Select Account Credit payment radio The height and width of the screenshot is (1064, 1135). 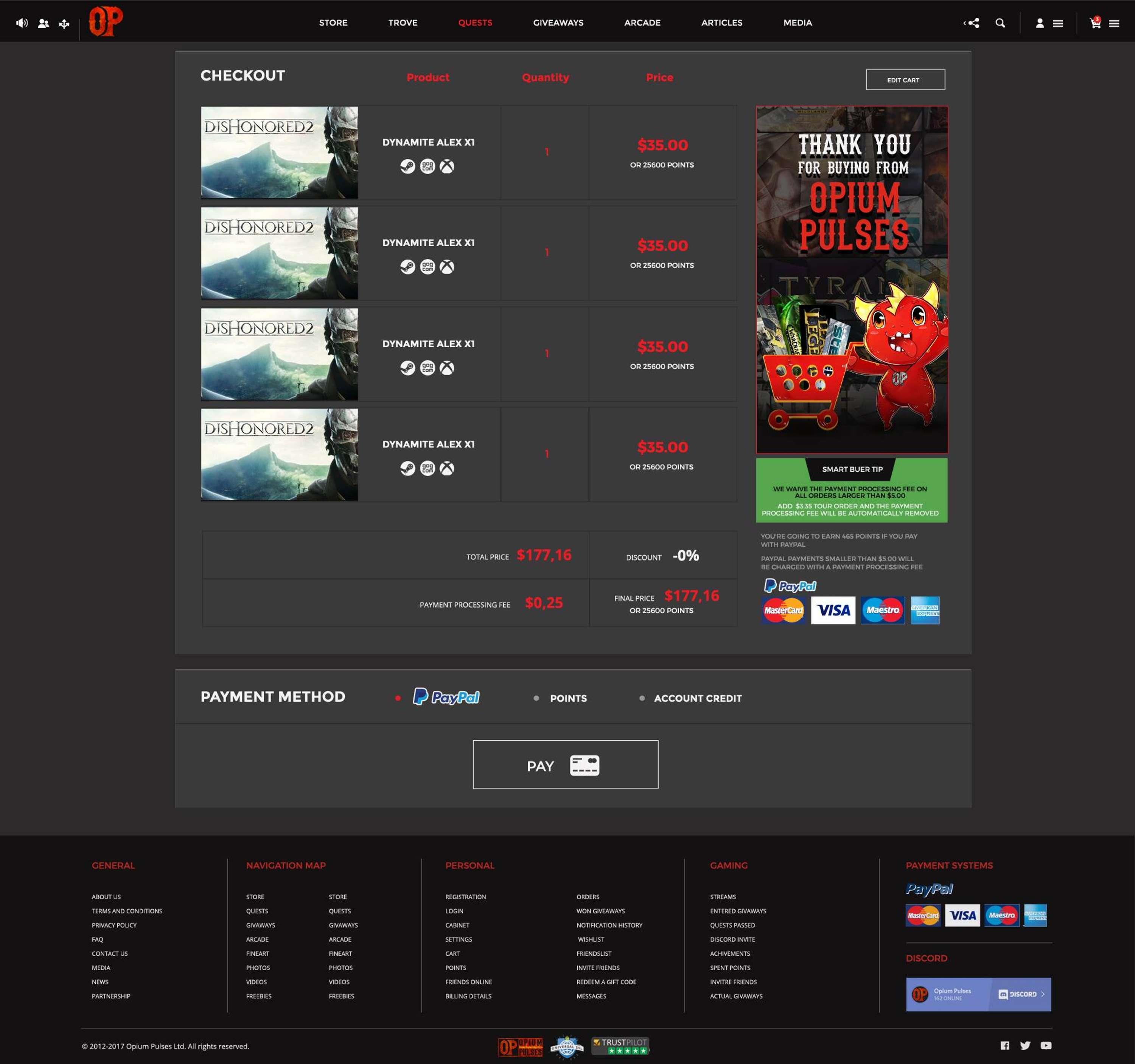point(642,698)
